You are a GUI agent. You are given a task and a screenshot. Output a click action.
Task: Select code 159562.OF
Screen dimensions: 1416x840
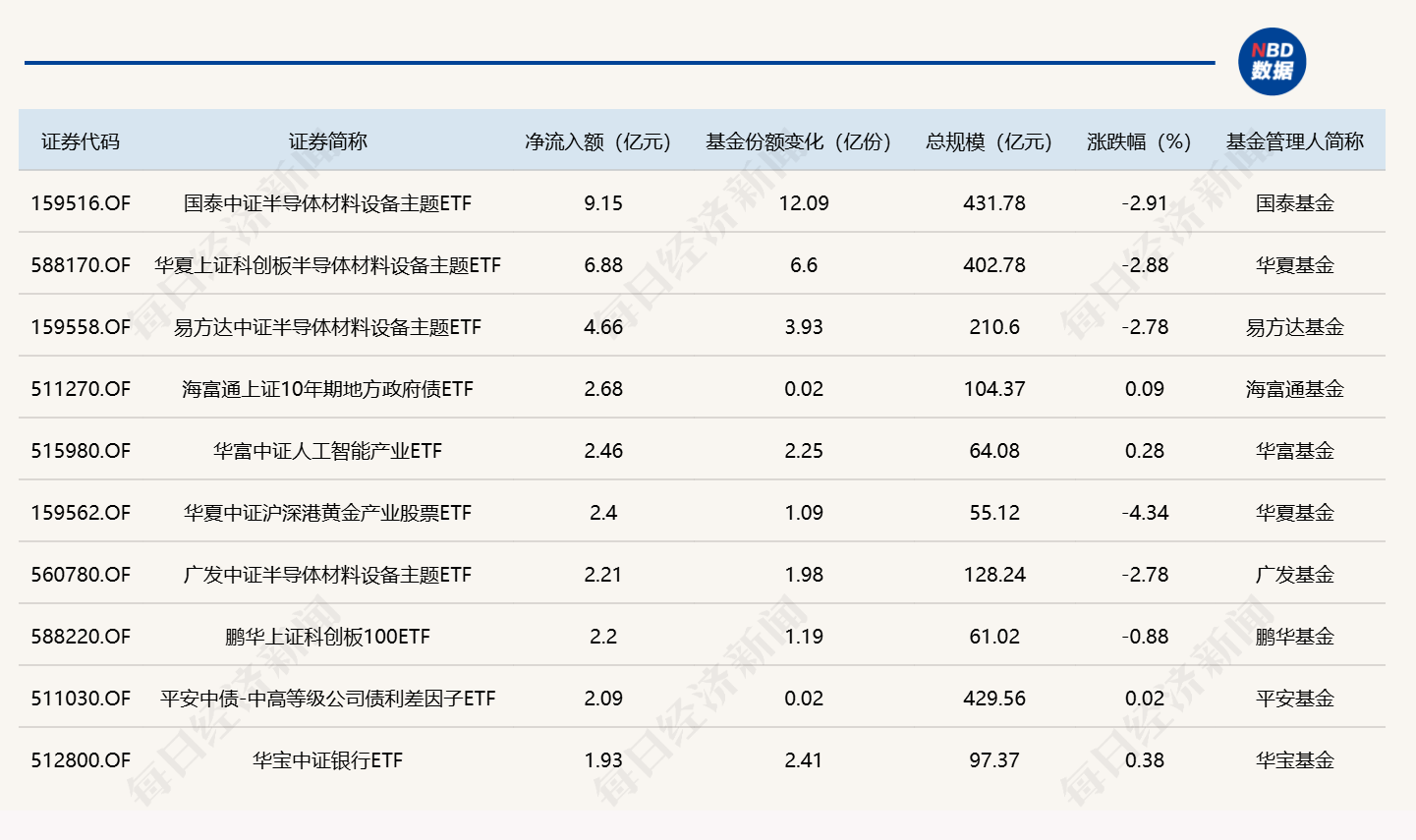[x=81, y=513]
